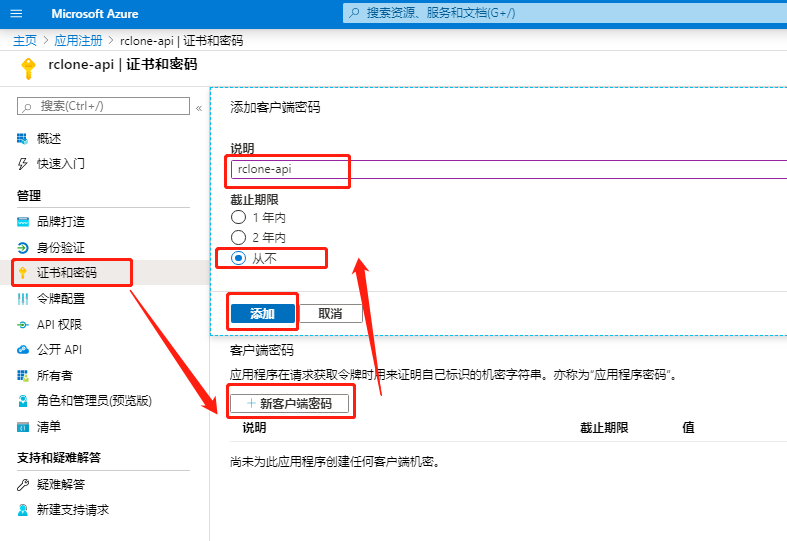Viewport: 787px width, 541px height.
Task: Click the 快速入门 lightning icon
Action: point(23,164)
